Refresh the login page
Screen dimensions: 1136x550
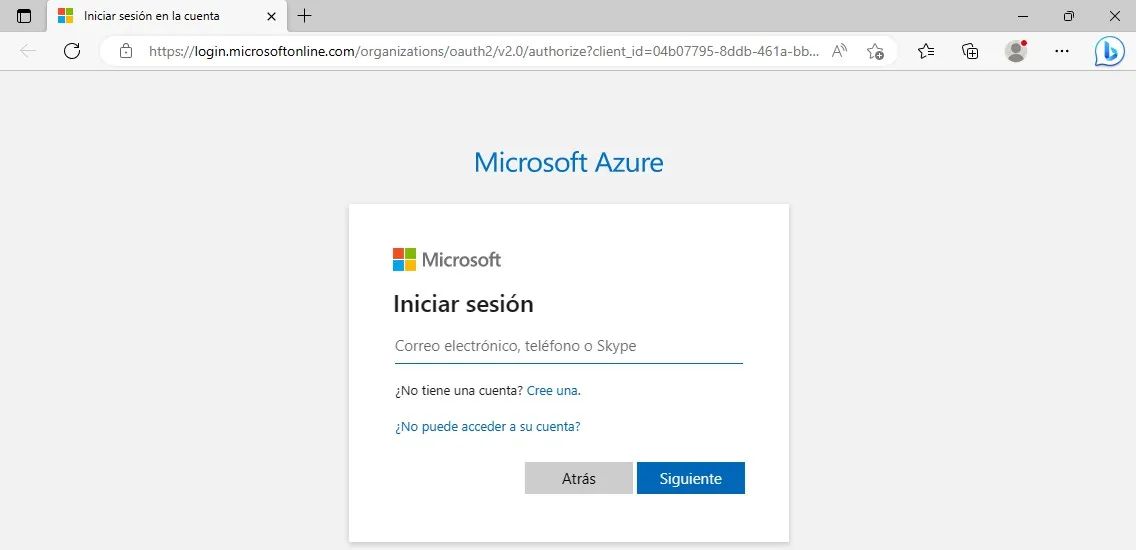72,51
